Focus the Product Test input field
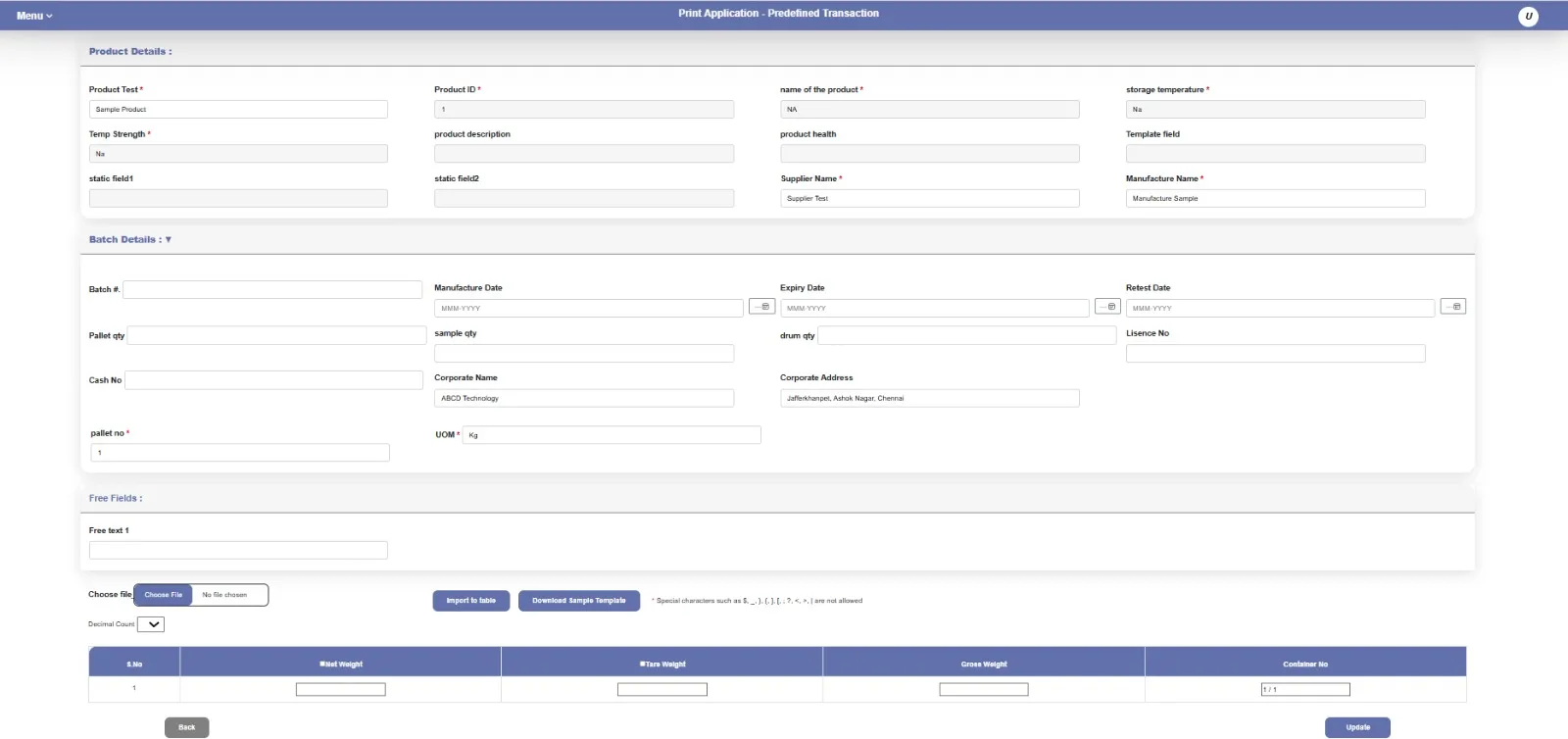 (x=238, y=110)
